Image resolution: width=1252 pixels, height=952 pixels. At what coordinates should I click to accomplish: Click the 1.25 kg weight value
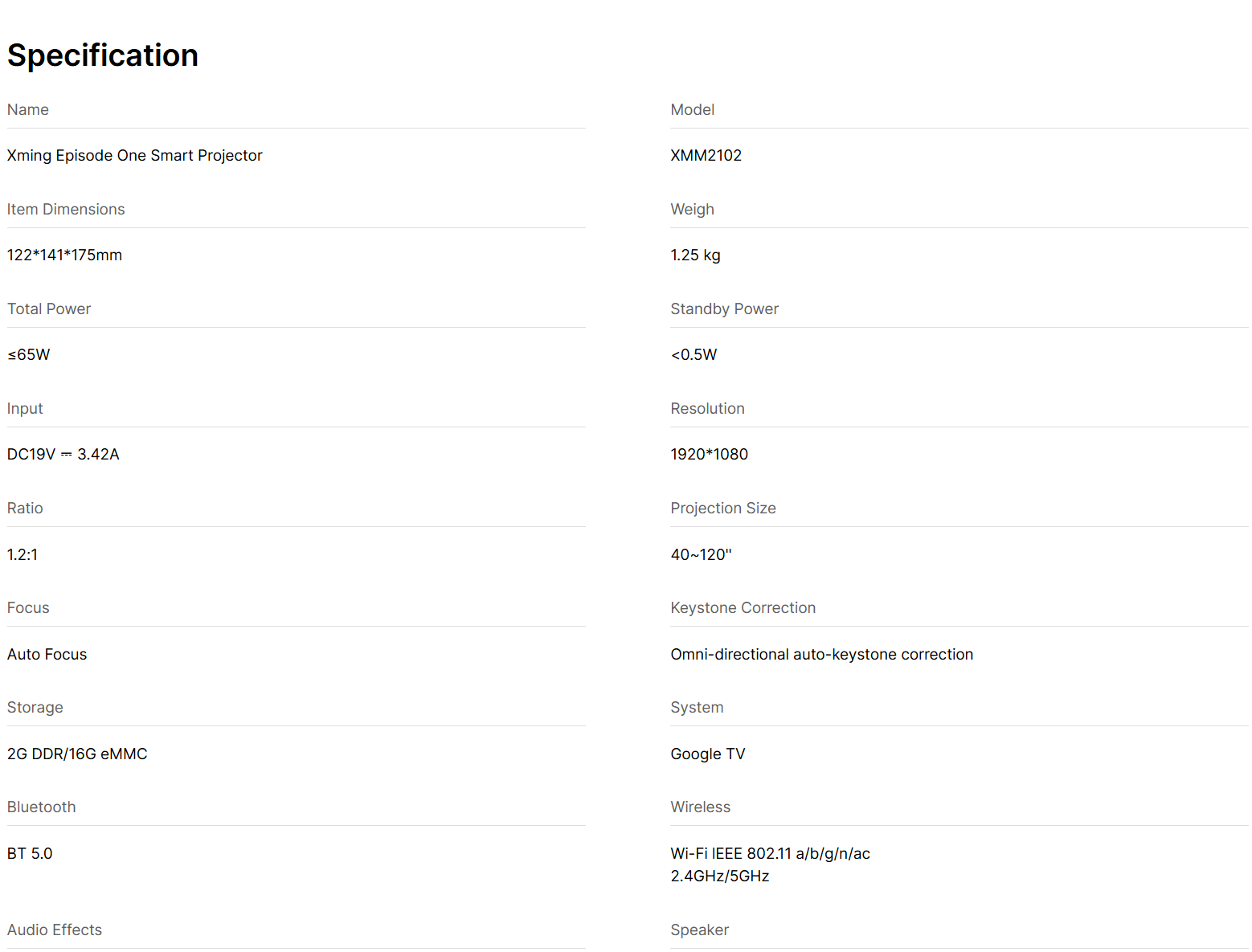click(x=696, y=255)
